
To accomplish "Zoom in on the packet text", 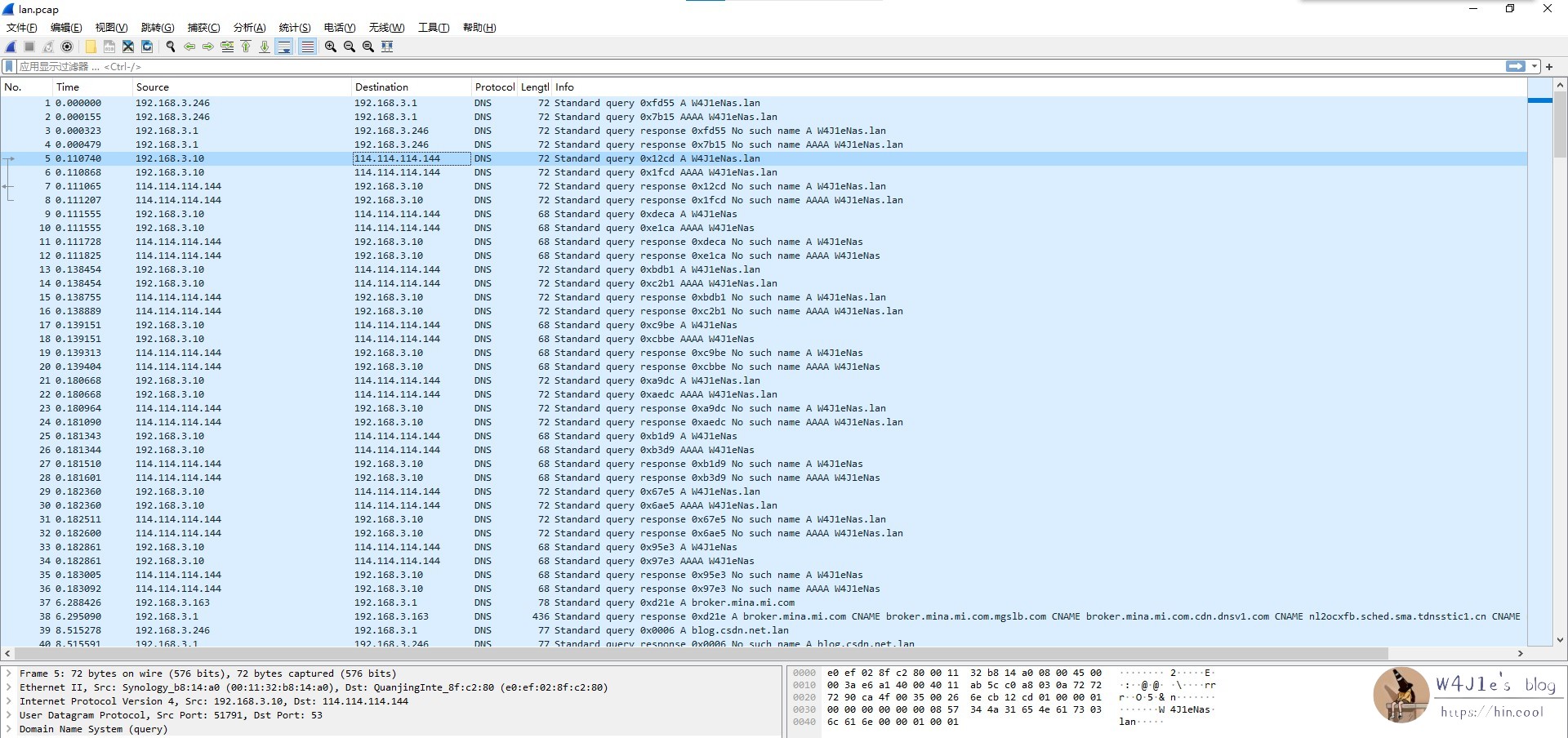I will click(x=331, y=47).
